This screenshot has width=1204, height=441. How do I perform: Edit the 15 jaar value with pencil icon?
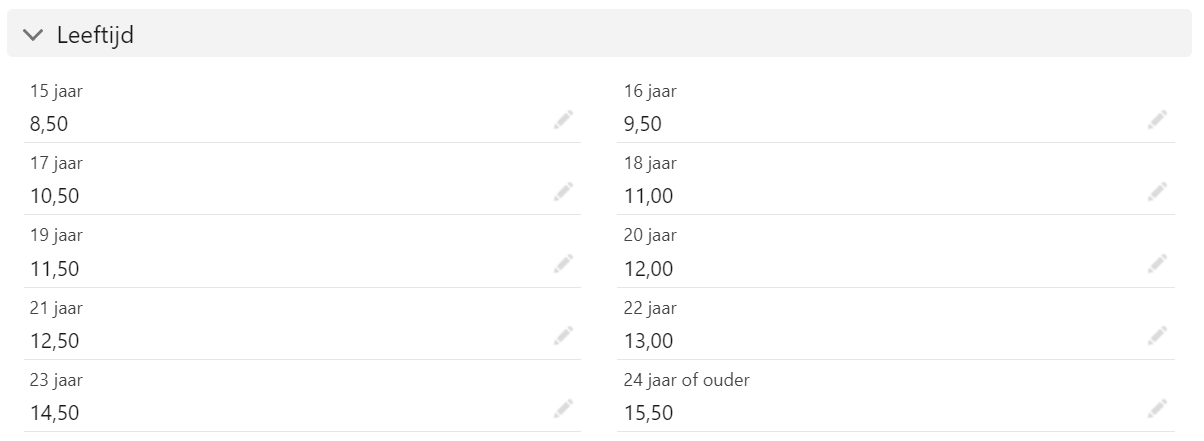click(x=564, y=120)
